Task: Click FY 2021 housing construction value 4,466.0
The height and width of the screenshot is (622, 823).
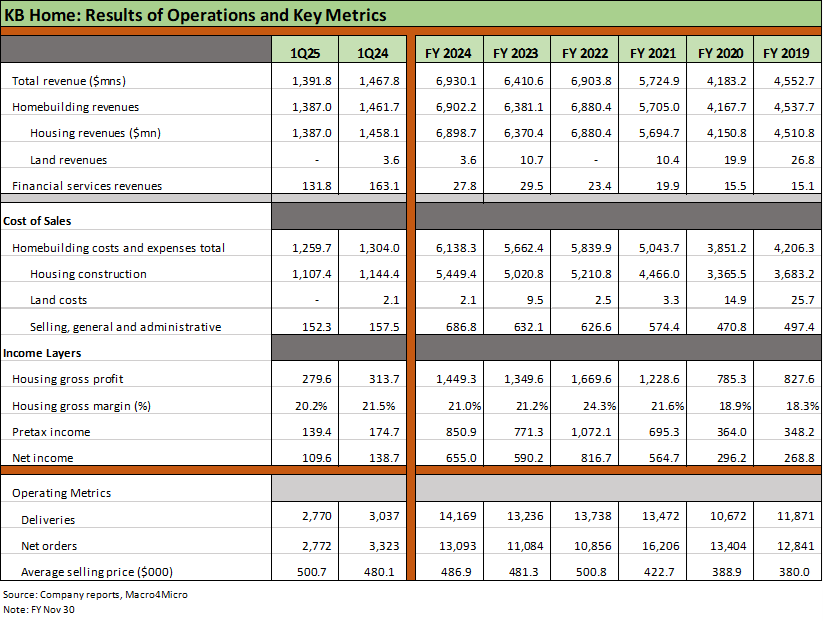Action: (x=659, y=274)
